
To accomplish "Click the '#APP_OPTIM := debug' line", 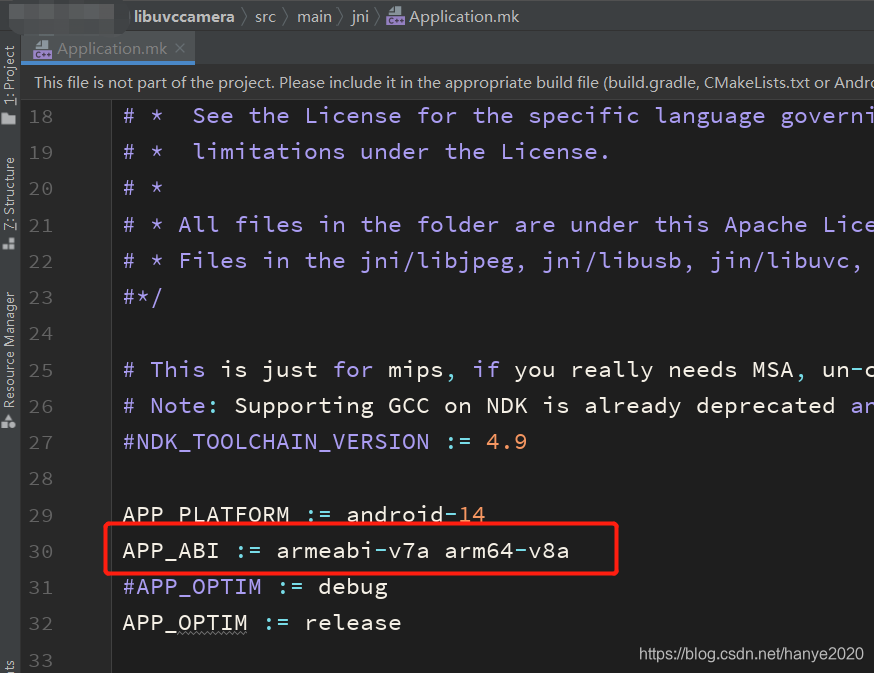I will coord(255,587).
